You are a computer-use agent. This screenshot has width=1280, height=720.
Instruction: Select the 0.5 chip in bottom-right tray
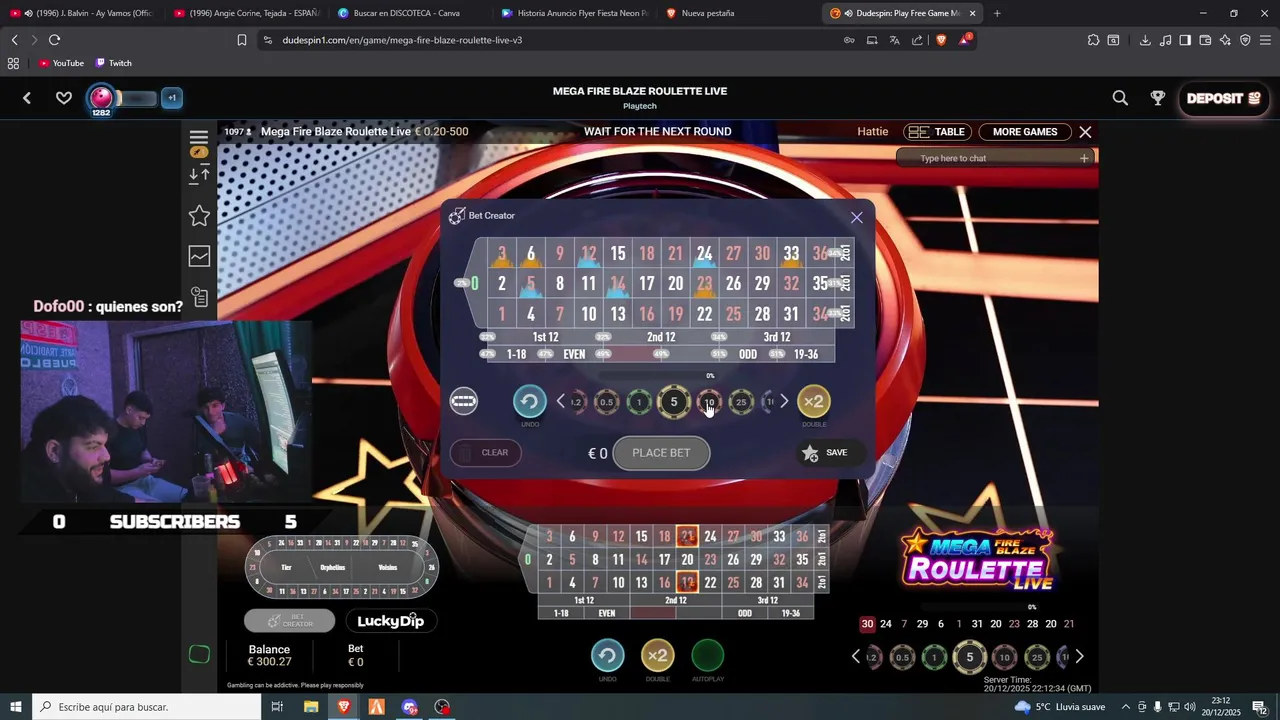pos(902,657)
